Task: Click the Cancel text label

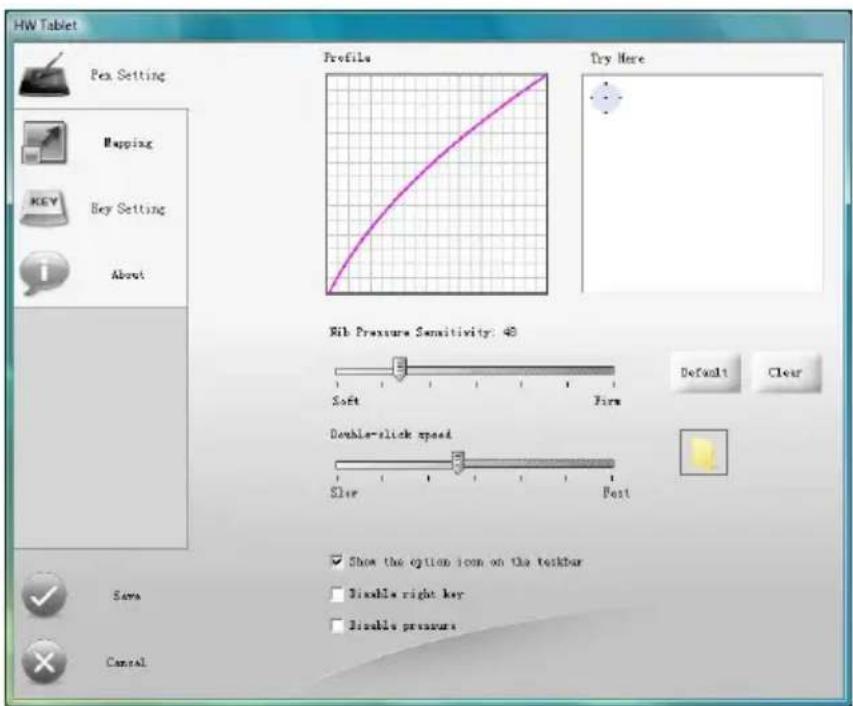Action: coord(126,662)
